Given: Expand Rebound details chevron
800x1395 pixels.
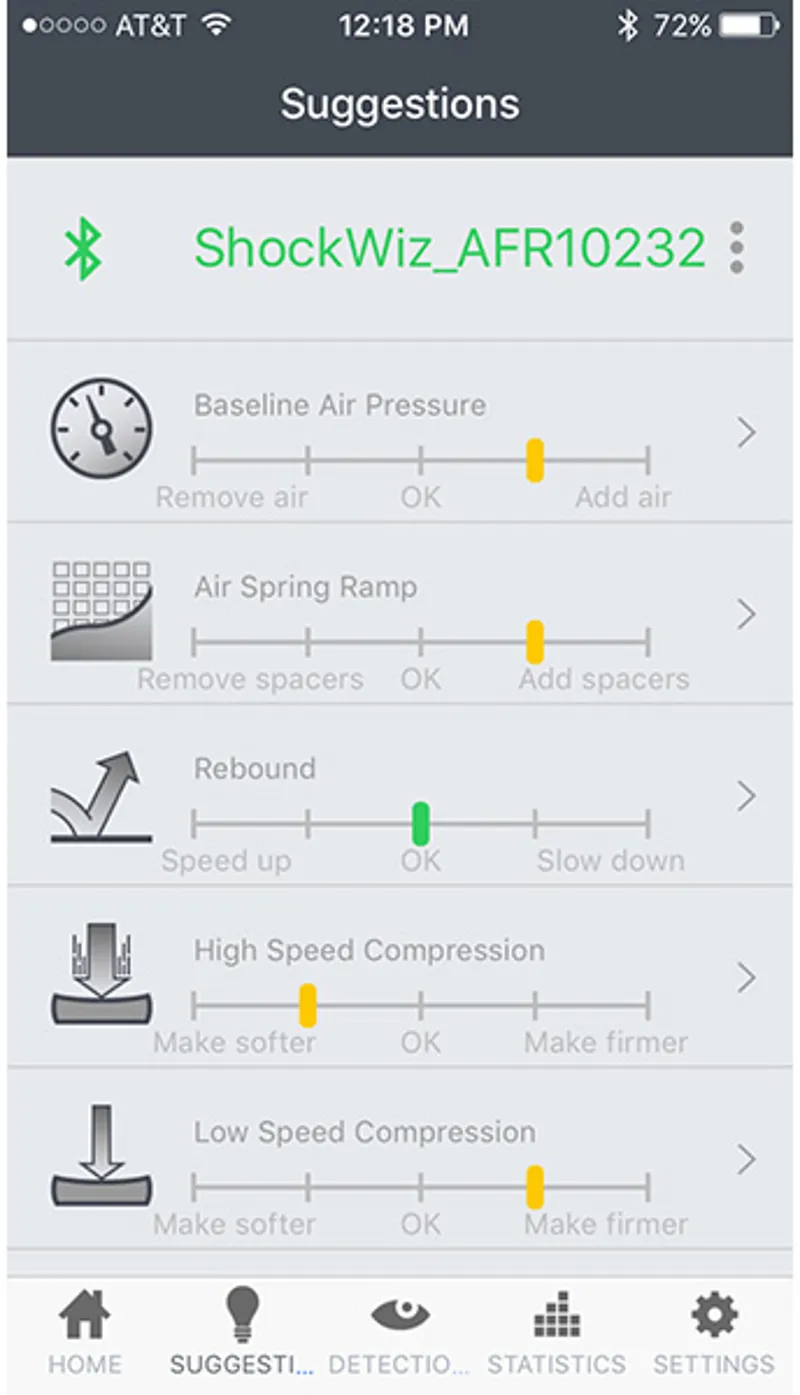Looking at the screenshot, I should click(x=746, y=797).
